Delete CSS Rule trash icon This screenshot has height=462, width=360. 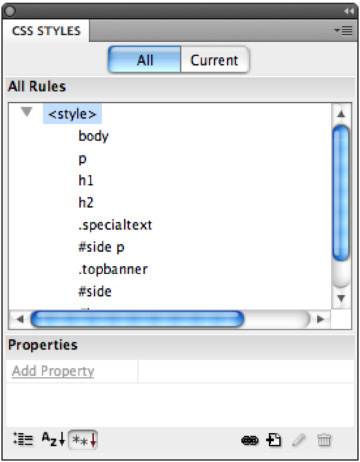324,440
